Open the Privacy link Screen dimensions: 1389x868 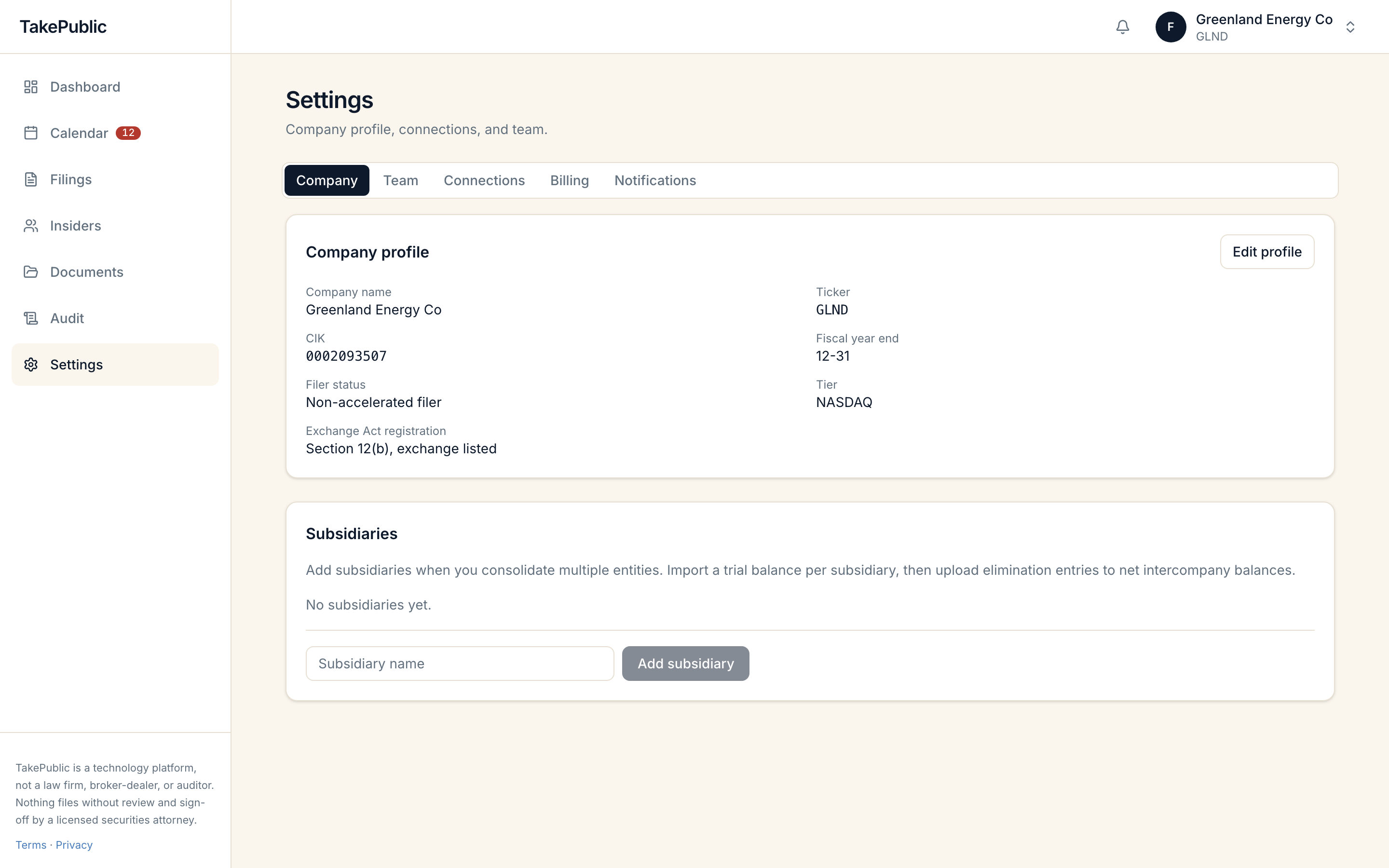pos(74,845)
